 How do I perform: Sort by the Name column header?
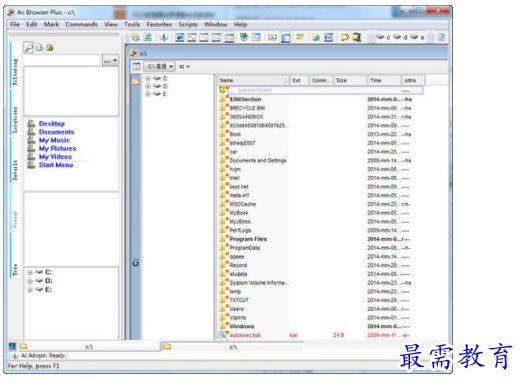pyautogui.click(x=253, y=81)
